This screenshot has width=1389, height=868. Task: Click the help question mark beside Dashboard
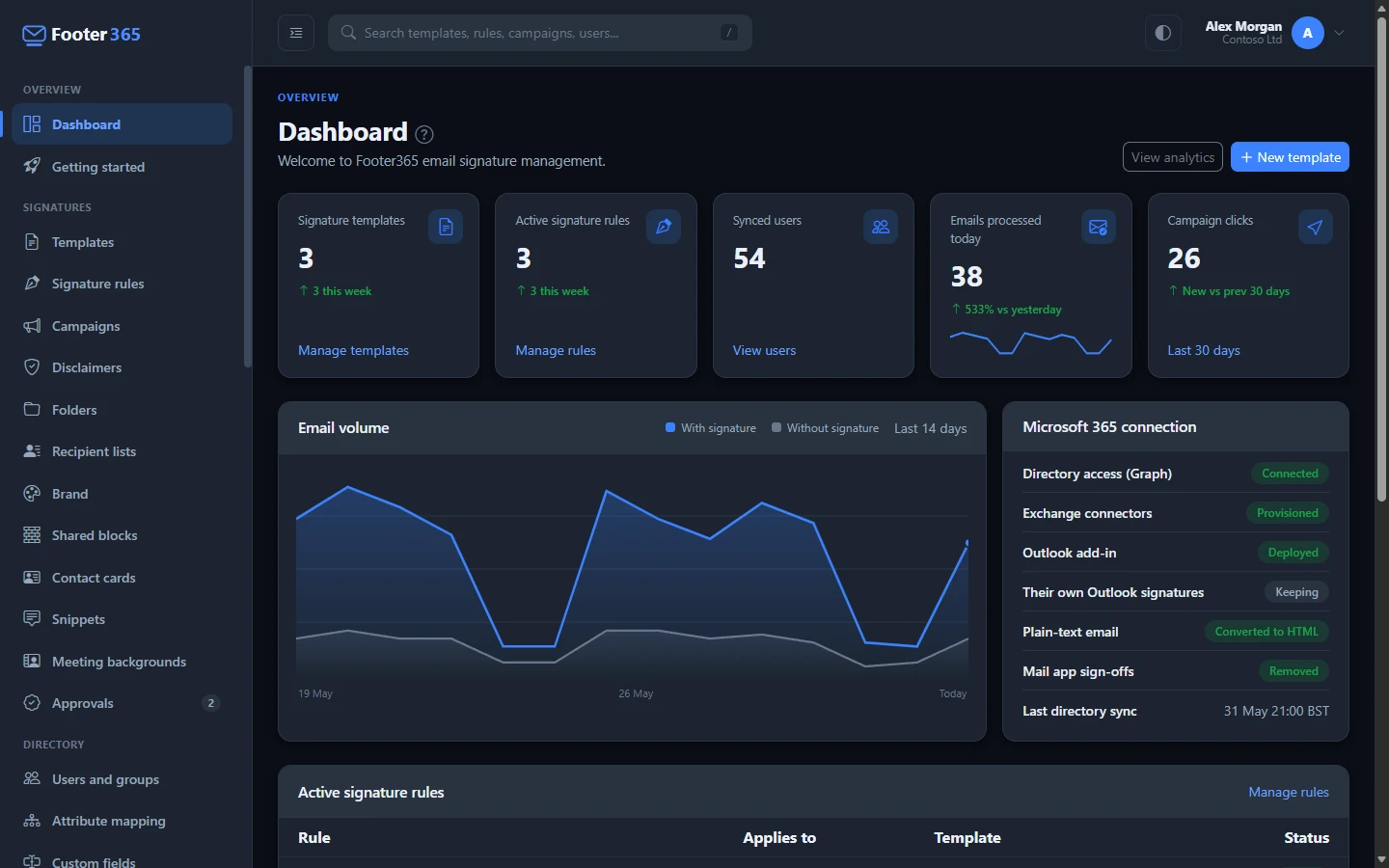[x=424, y=134]
